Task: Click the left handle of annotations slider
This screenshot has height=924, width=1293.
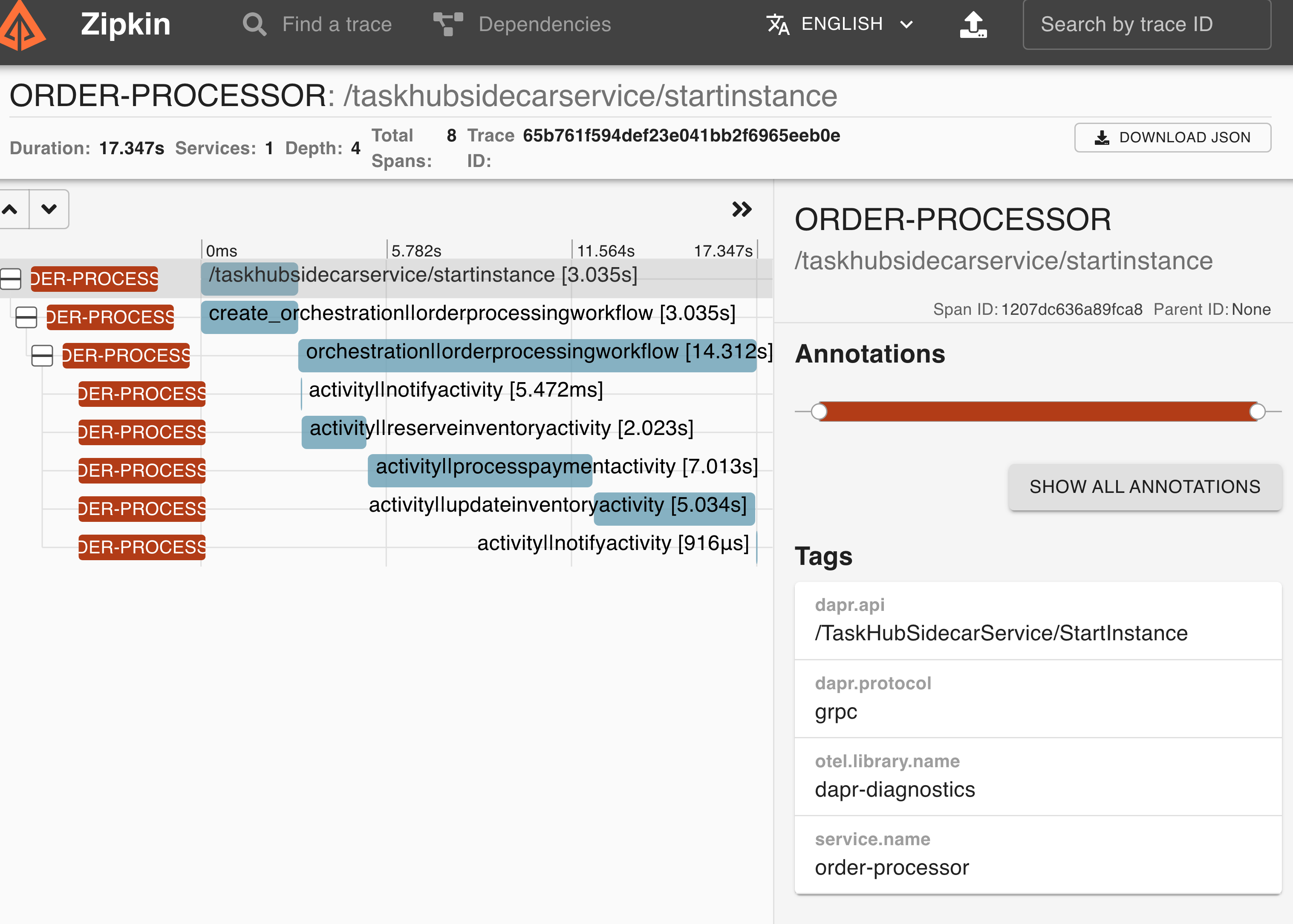Action: [x=819, y=412]
